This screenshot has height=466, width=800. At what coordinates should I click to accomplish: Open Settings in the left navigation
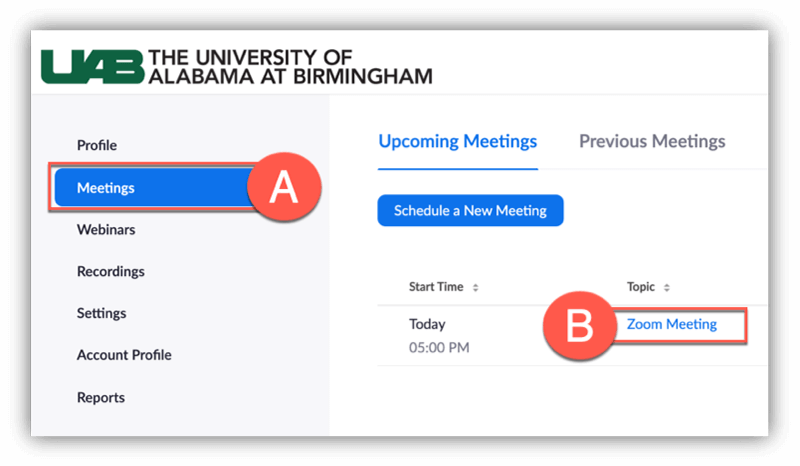101,313
